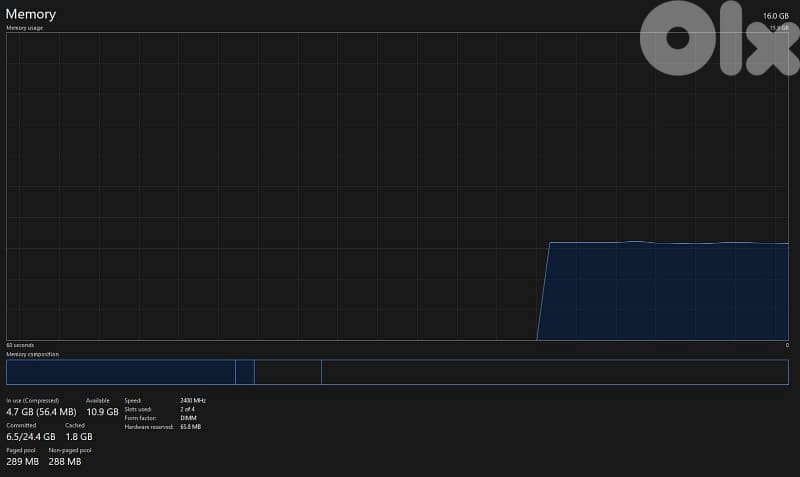Click the Speed 2400 MHz value
This screenshot has width=800, height=477.
[x=193, y=400]
